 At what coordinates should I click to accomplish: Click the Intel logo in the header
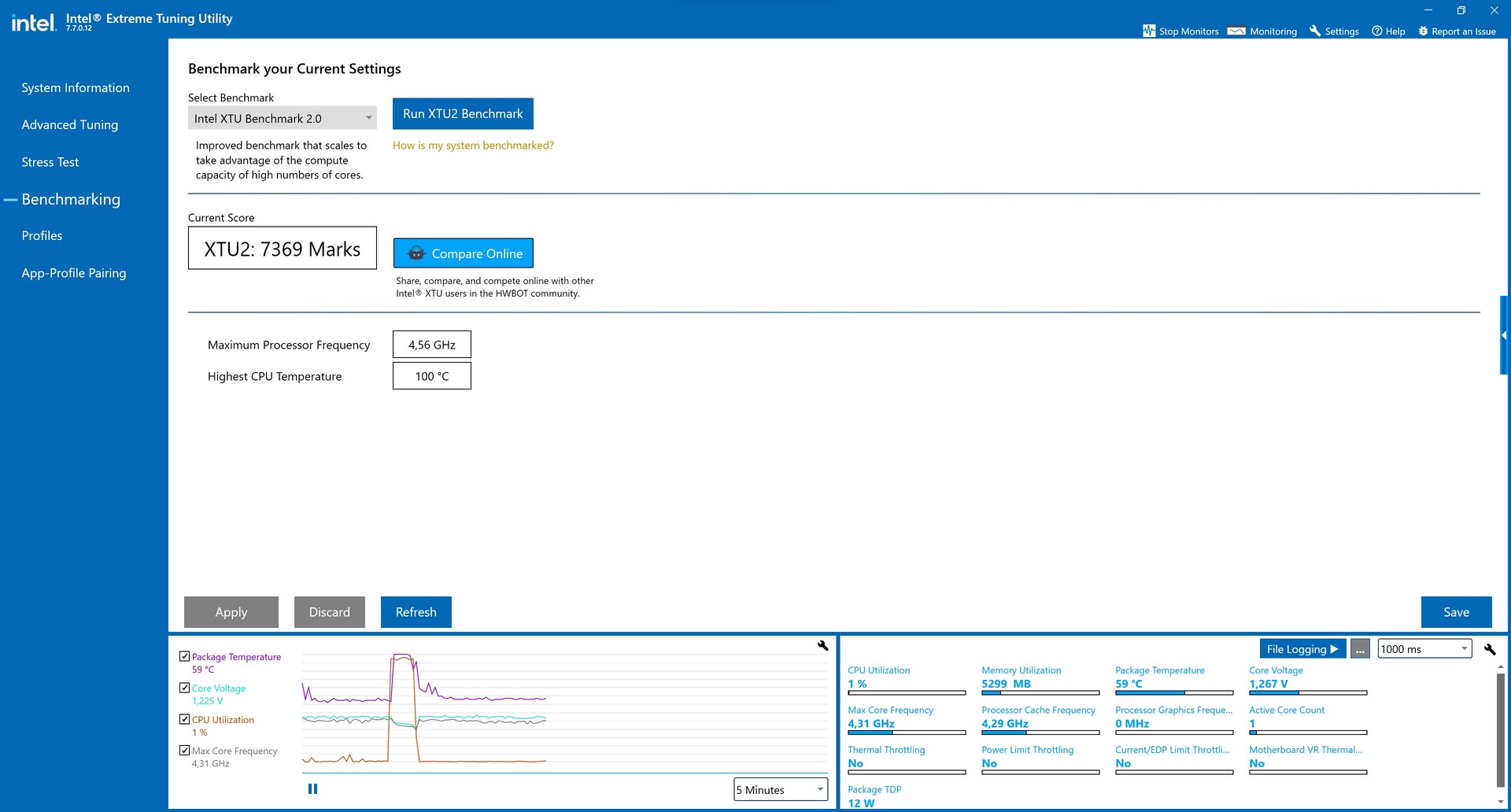tap(34, 22)
